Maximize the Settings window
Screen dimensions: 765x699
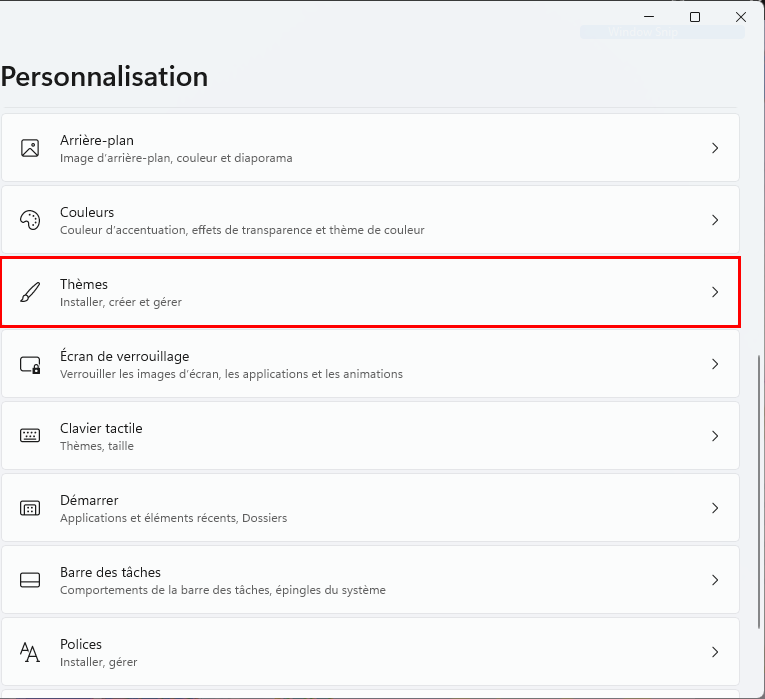(x=695, y=17)
